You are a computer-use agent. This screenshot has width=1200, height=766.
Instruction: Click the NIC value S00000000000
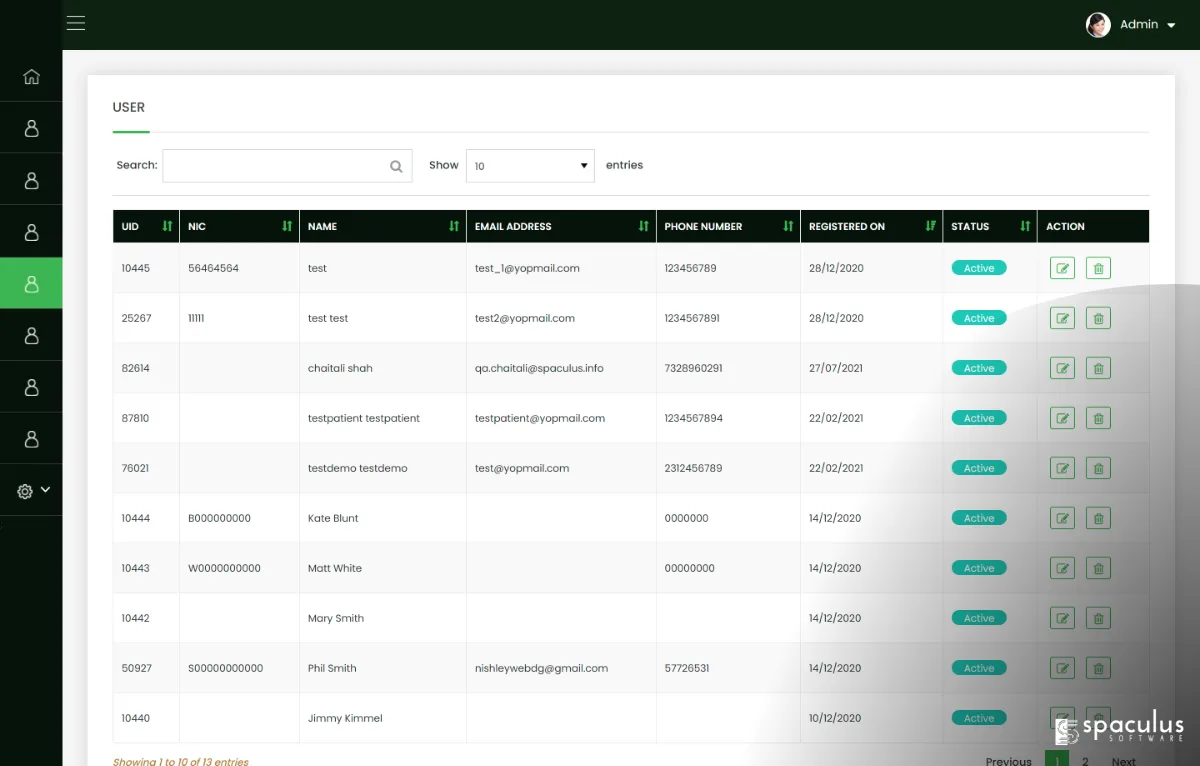[226, 668]
